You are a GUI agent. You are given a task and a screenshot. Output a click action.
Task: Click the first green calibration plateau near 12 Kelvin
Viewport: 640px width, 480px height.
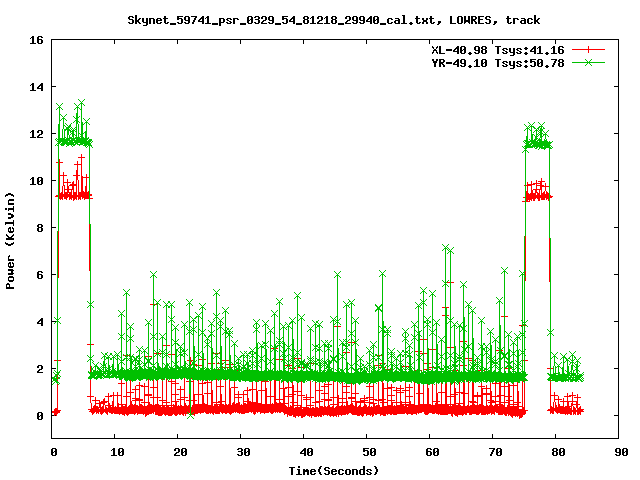click(x=74, y=141)
